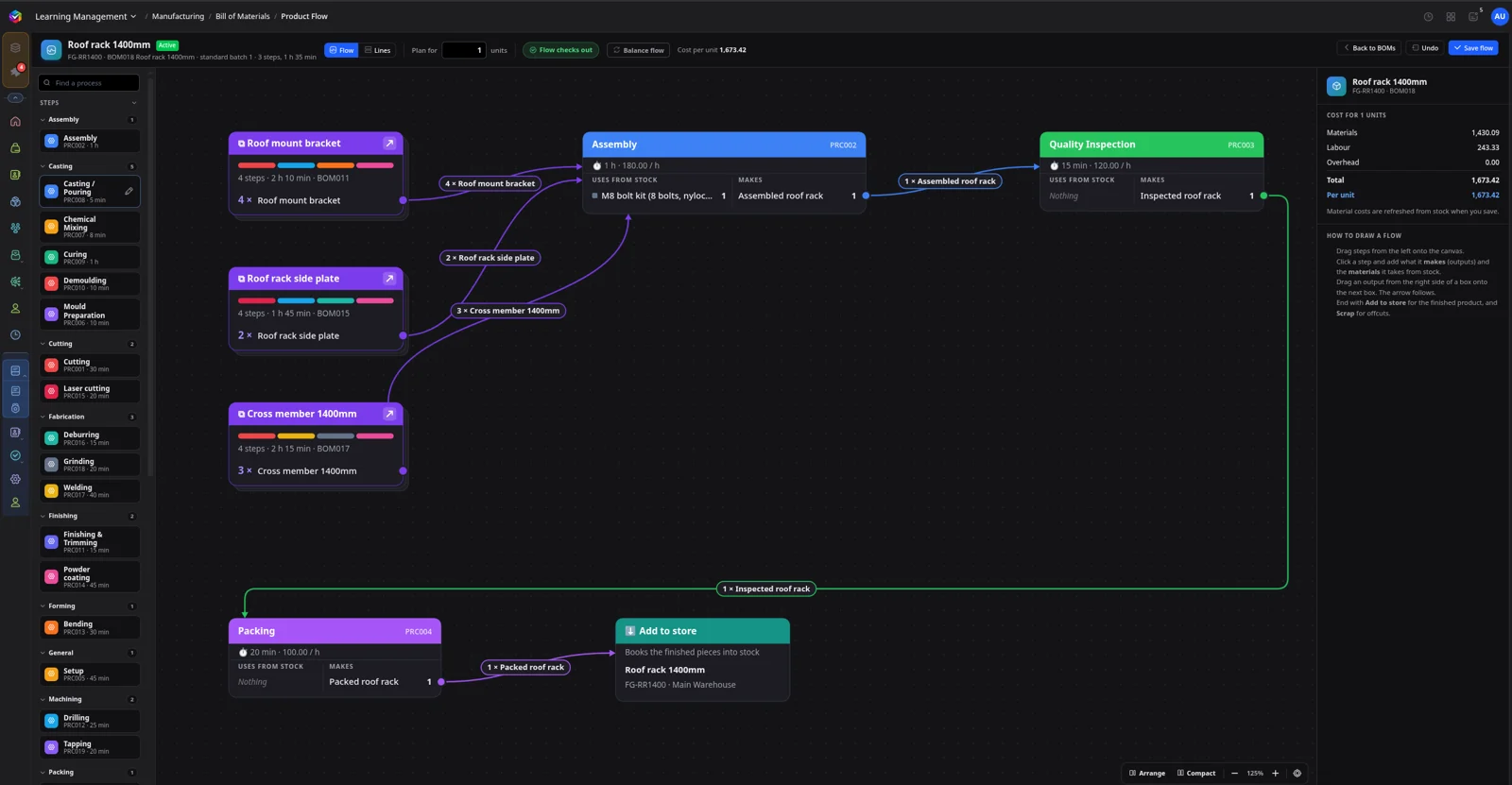Screen dimensions: 1512x785
Task: Click the Welding step icon
Action: click(x=52, y=491)
